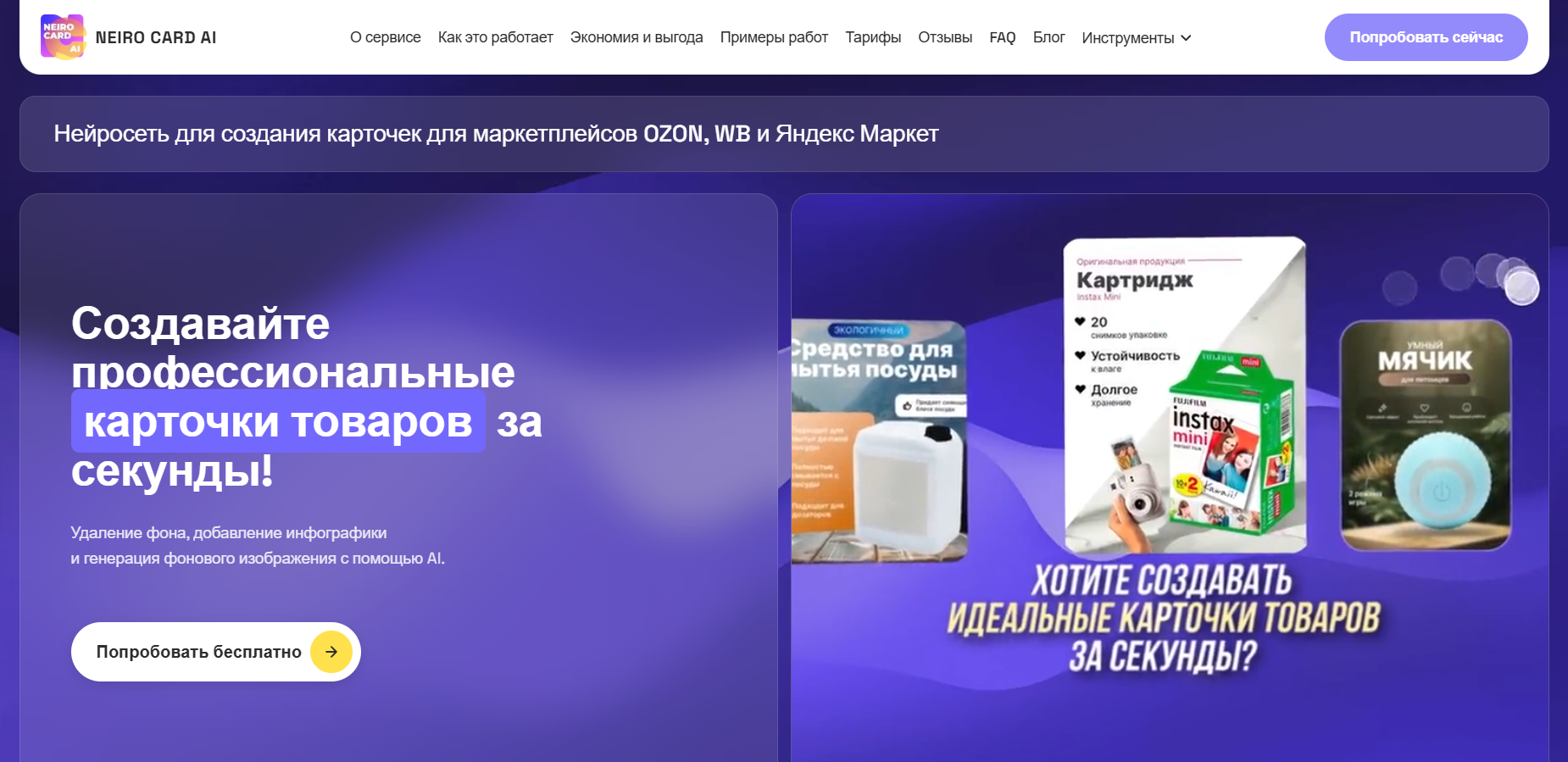1568x762 pixels.
Task: Click the NEIRO CARD AI brand name
Action: [156, 38]
